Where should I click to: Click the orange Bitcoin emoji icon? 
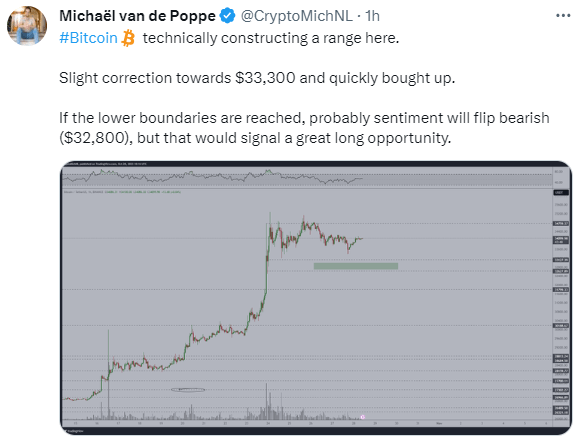click(x=128, y=38)
